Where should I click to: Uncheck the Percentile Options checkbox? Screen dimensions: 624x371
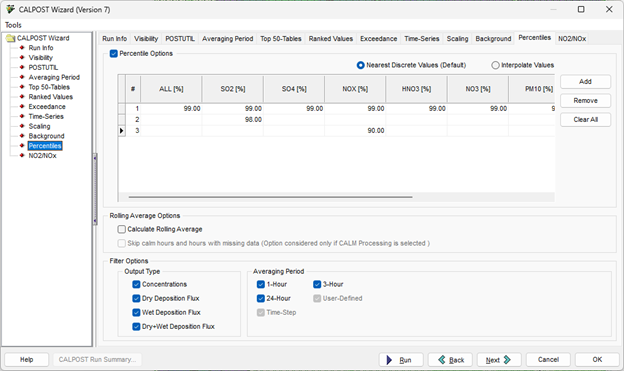[114, 53]
